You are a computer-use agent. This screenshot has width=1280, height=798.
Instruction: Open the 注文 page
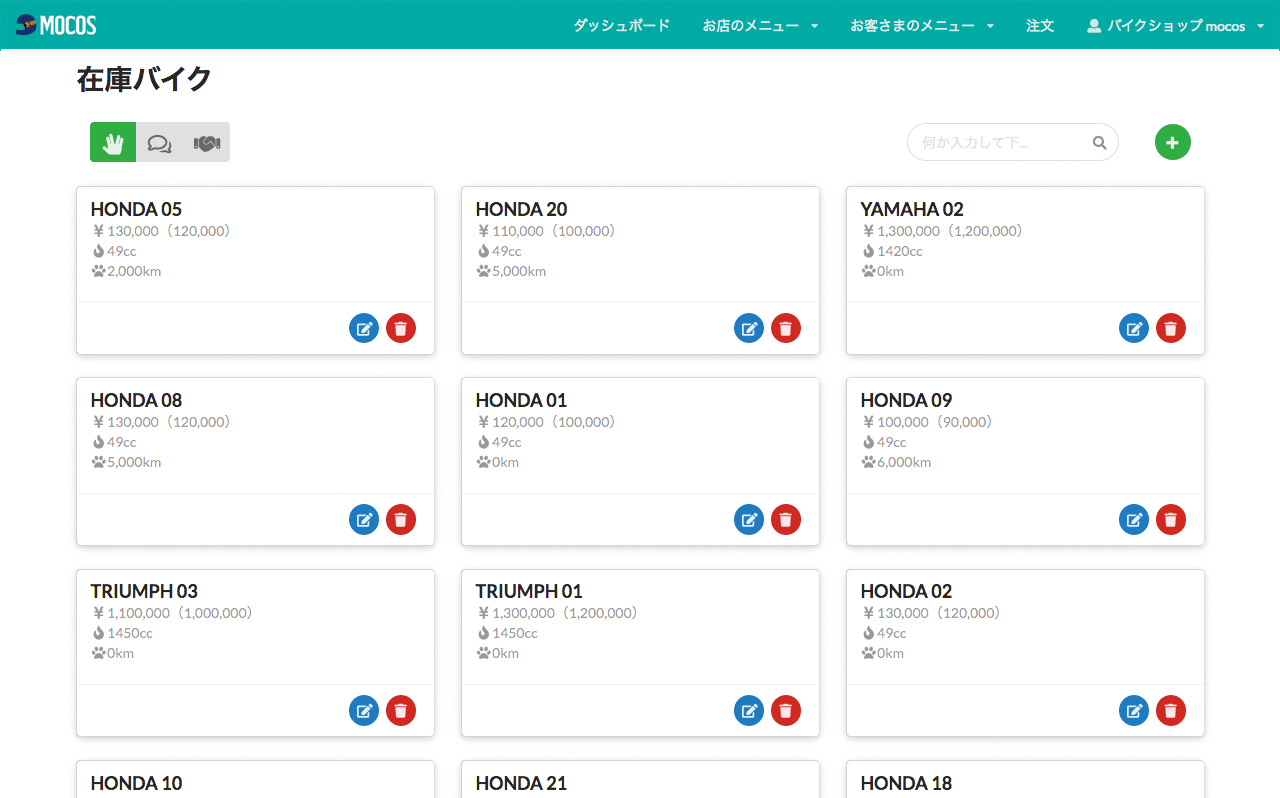pyautogui.click(x=1040, y=25)
